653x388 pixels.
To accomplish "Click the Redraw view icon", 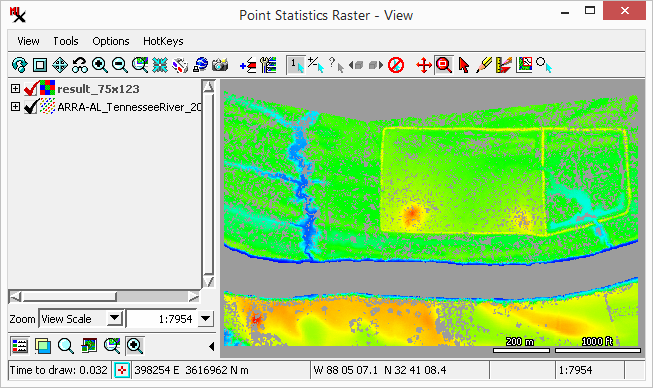I will click(x=19, y=65).
